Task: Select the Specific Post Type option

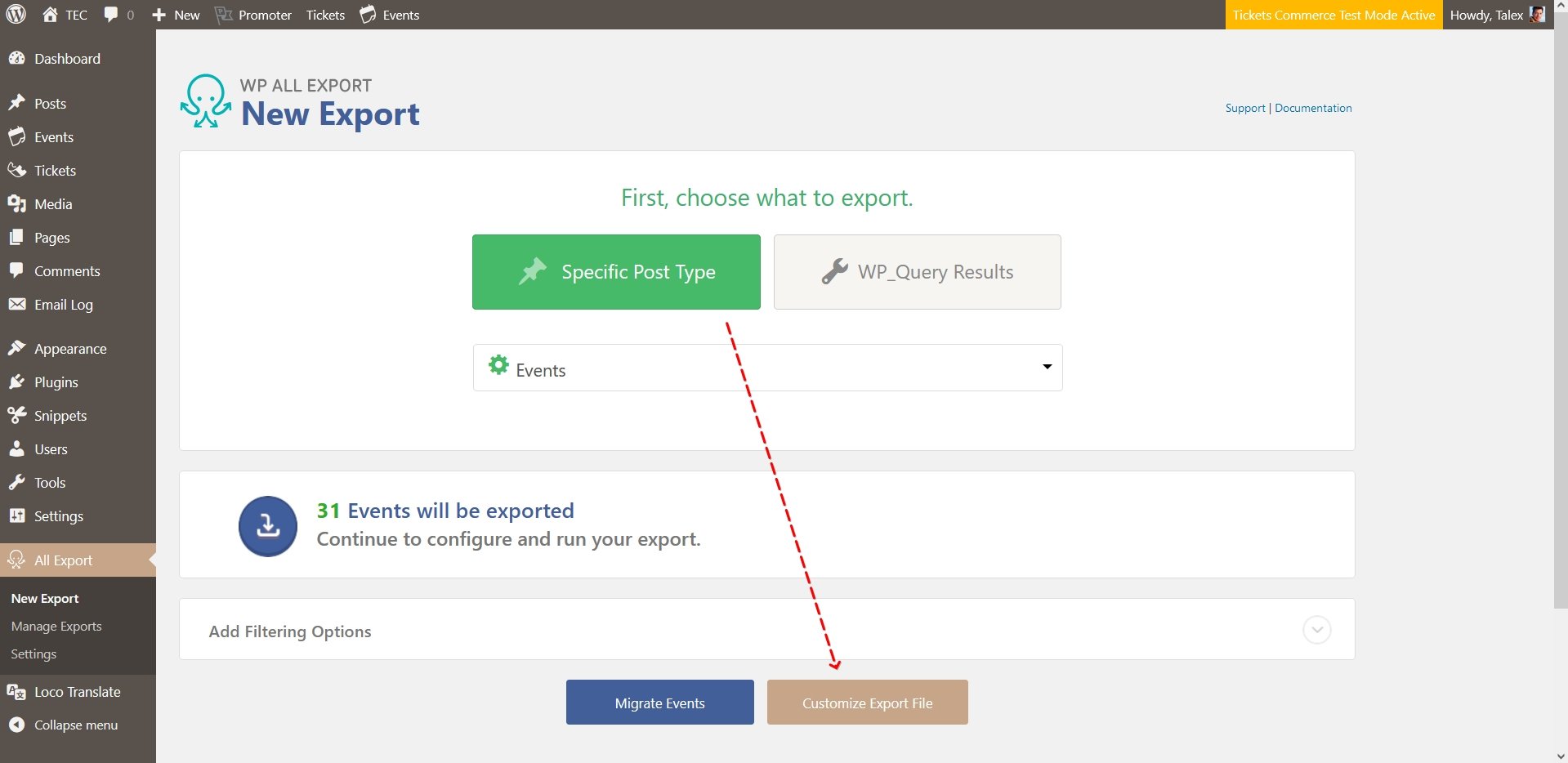Action: 616,272
